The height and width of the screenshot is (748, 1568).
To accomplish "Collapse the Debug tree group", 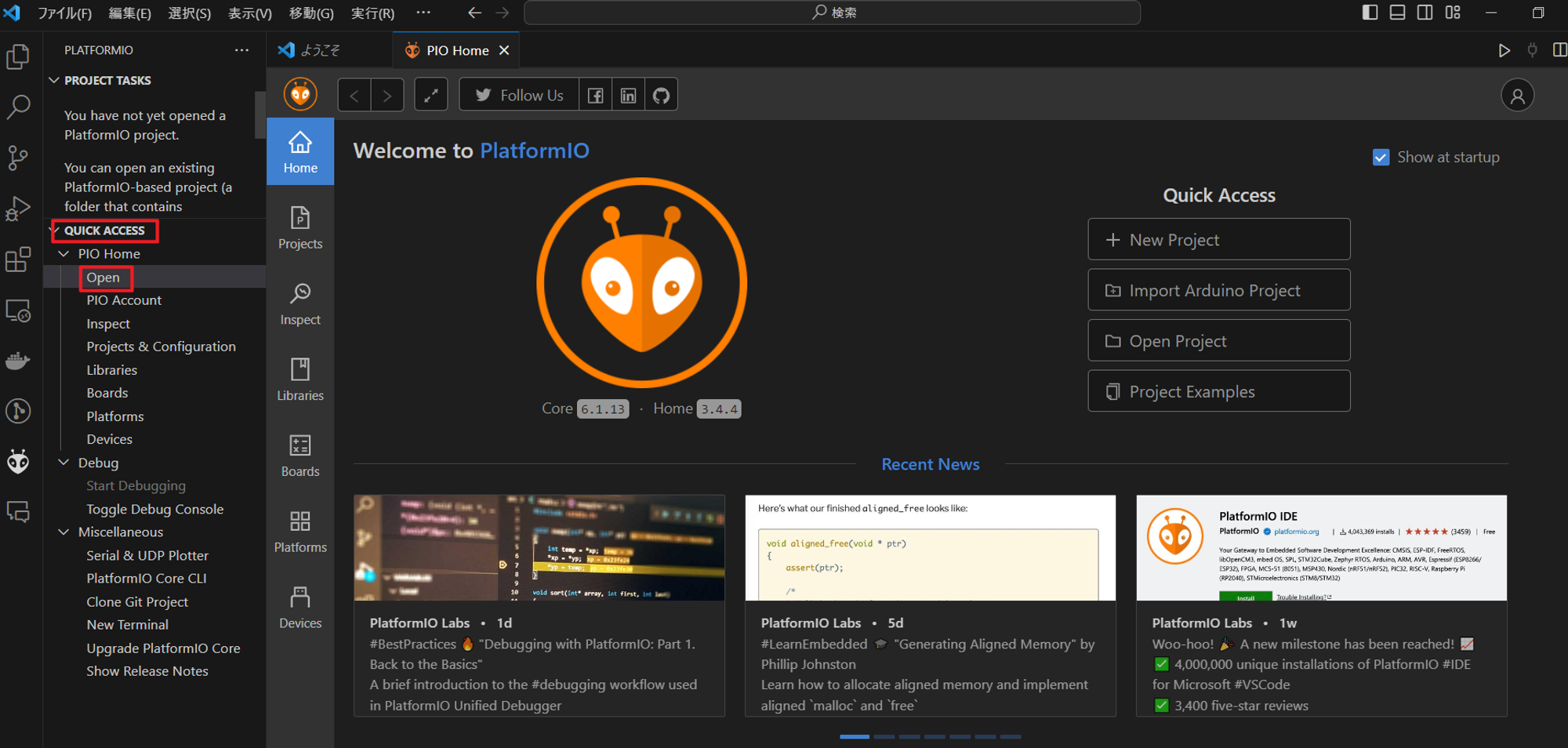I will (64, 463).
